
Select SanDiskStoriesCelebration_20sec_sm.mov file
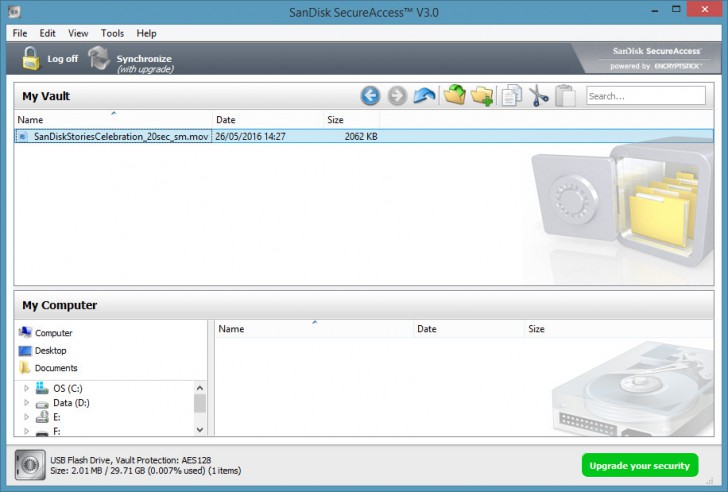point(121,136)
